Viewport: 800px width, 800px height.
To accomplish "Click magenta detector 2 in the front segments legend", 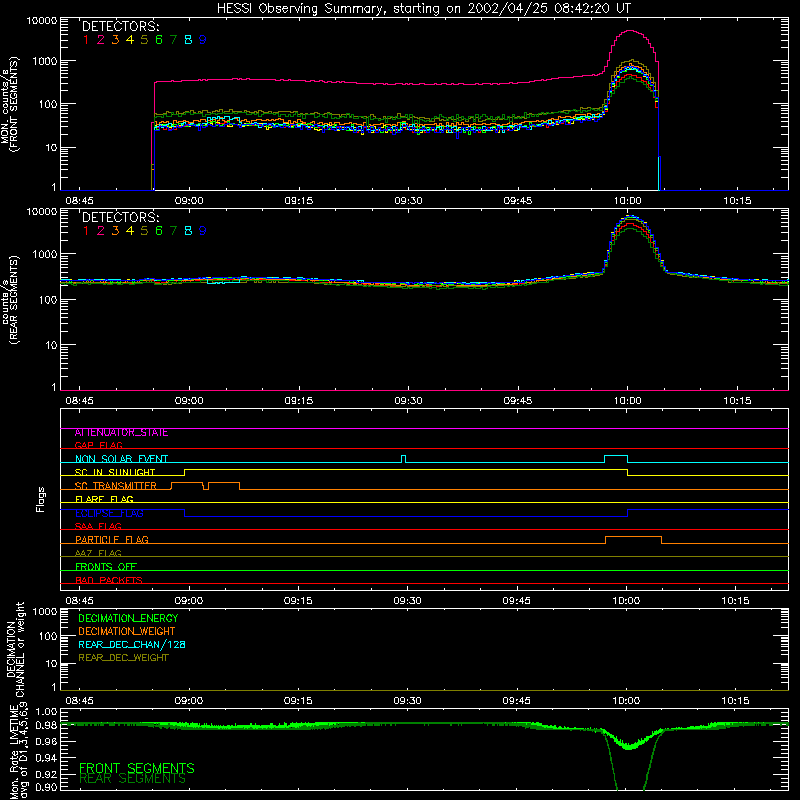I will [x=101, y=40].
